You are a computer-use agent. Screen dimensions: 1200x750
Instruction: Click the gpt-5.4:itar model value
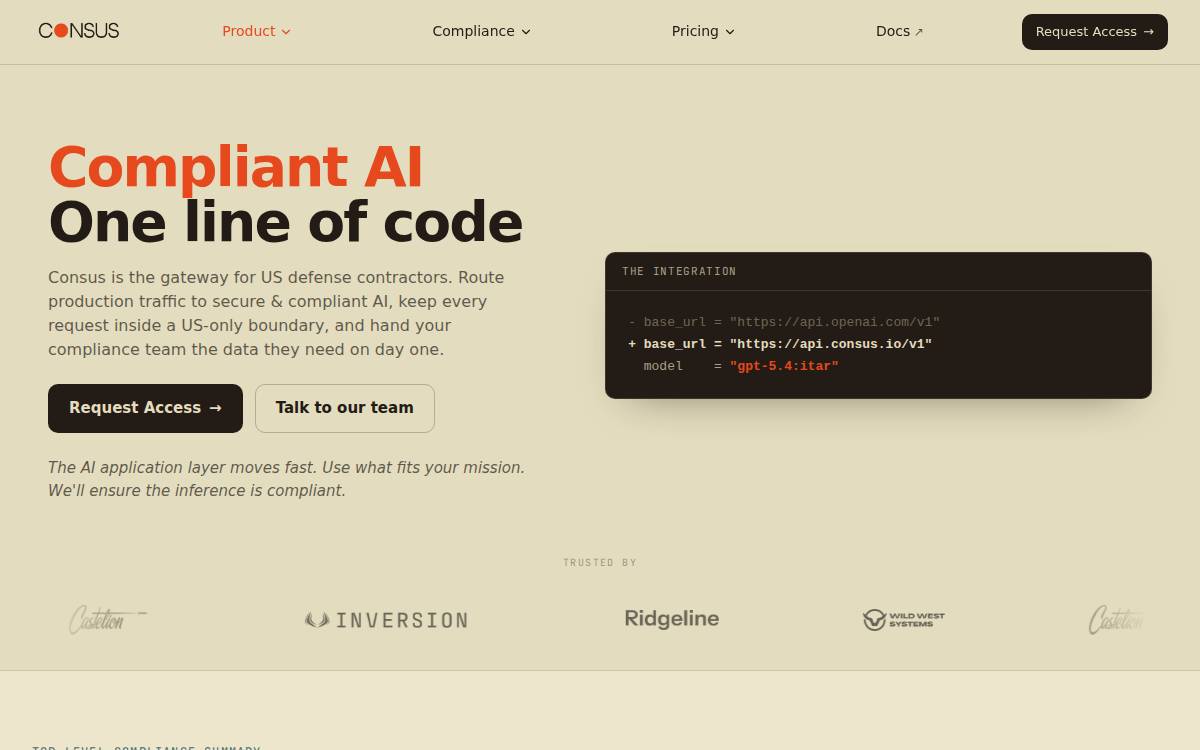pos(784,366)
